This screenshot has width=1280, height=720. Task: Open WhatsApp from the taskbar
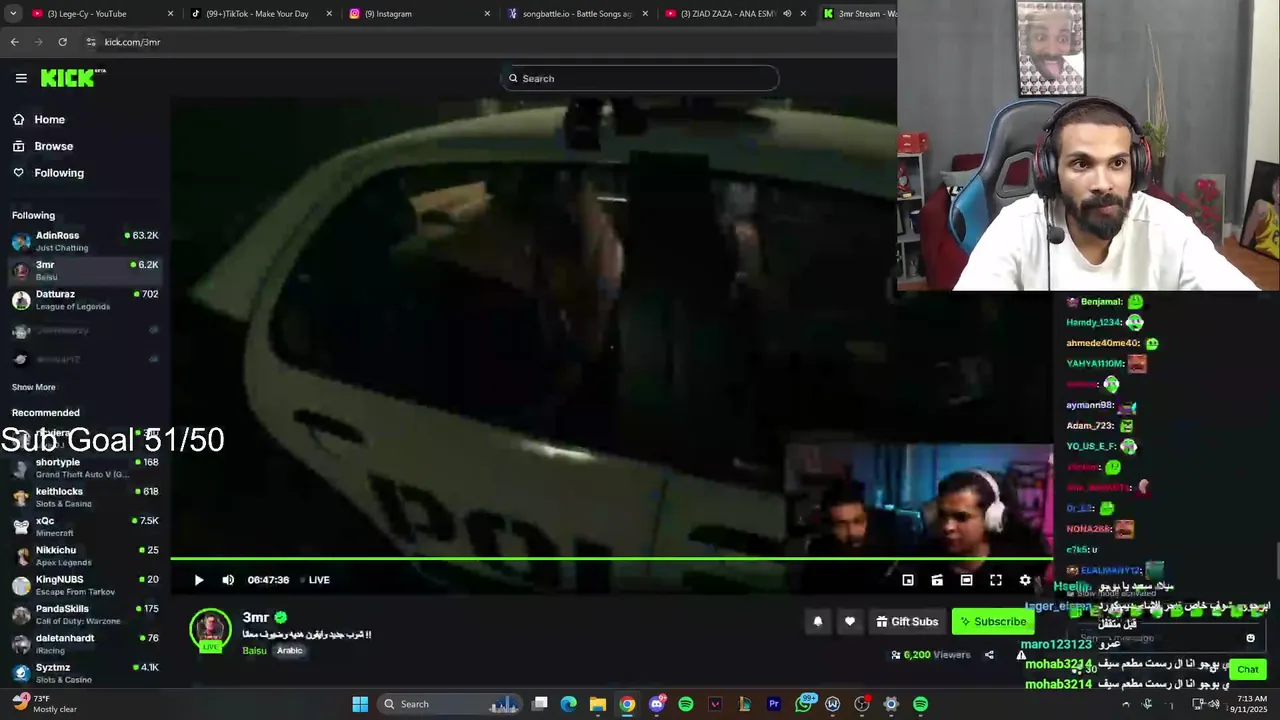point(804,704)
